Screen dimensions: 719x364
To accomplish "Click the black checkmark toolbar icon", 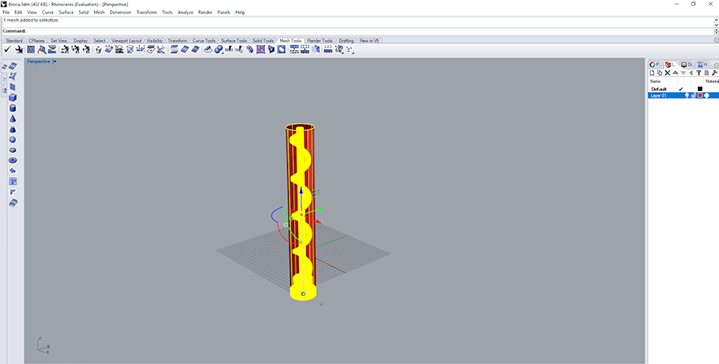I will [x=7, y=50].
